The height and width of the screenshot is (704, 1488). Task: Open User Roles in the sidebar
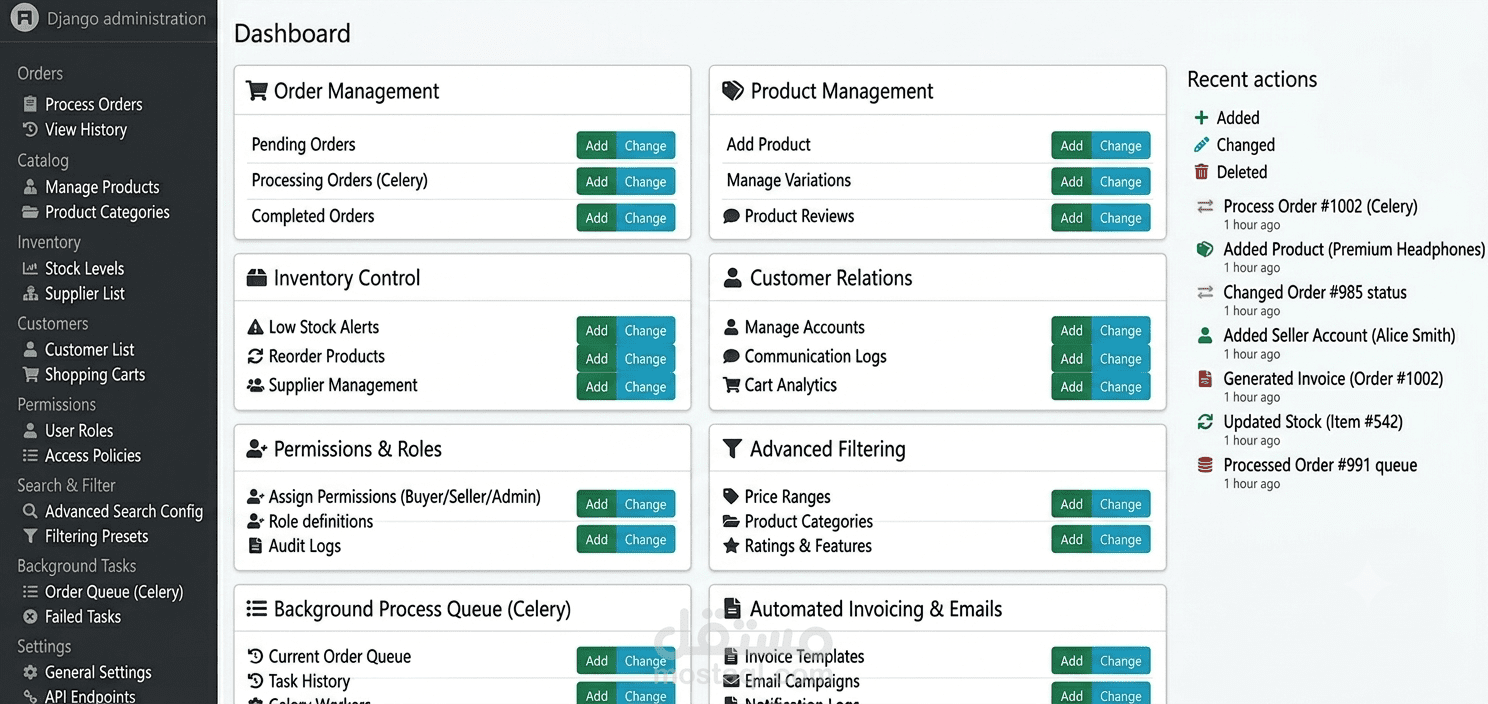point(79,431)
